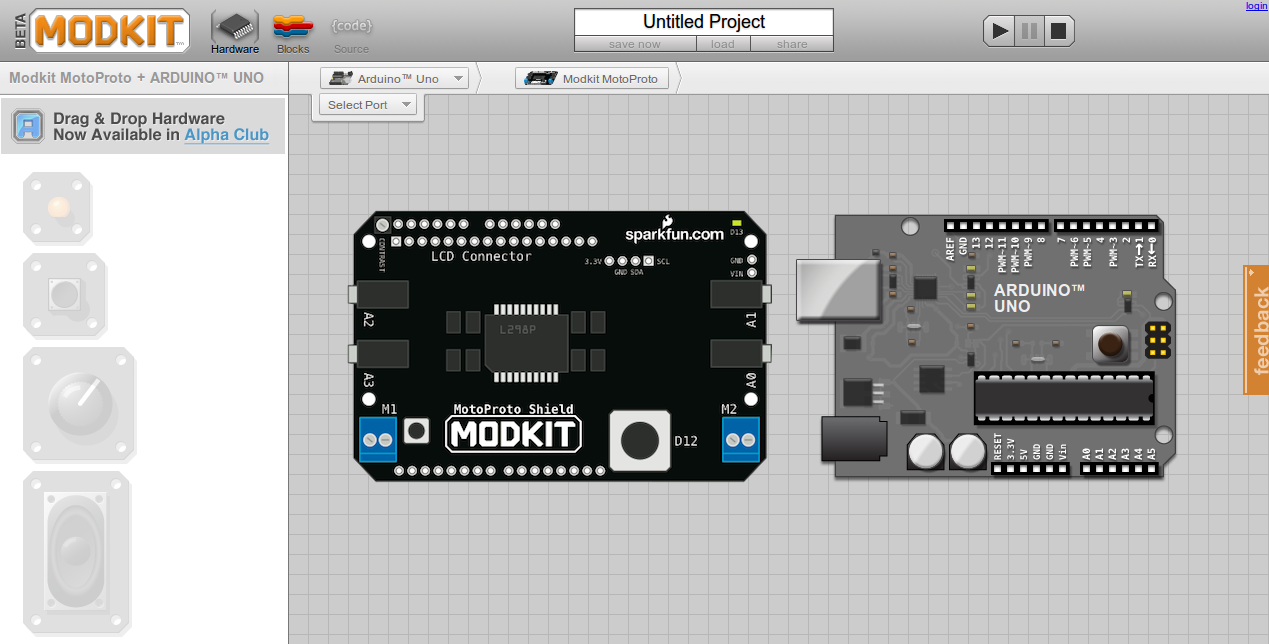Click the A1 connector on the shield
The width and height of the screenshot is (1269, 644).
[x=741, y=294]
